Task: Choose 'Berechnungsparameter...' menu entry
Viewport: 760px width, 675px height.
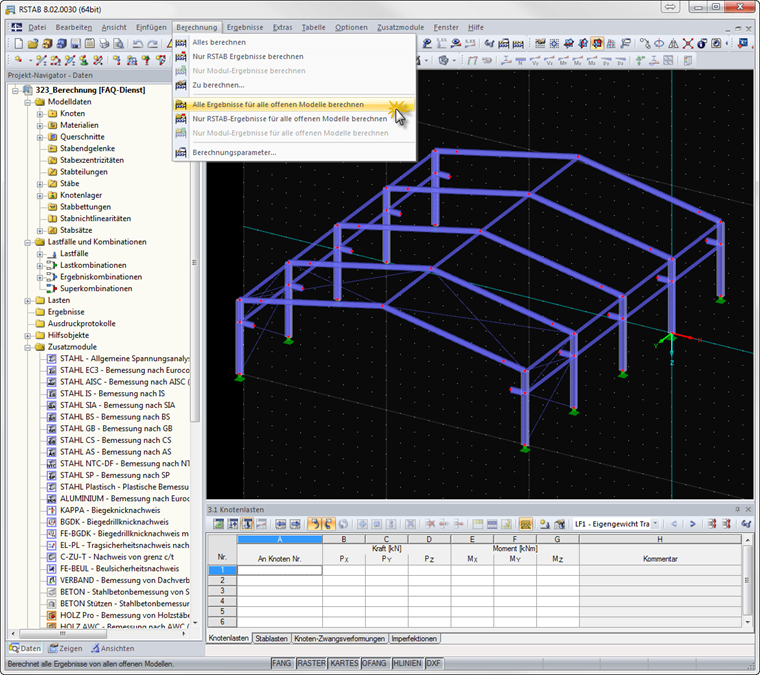Action: pyautogui.click(x=234, y=152)
